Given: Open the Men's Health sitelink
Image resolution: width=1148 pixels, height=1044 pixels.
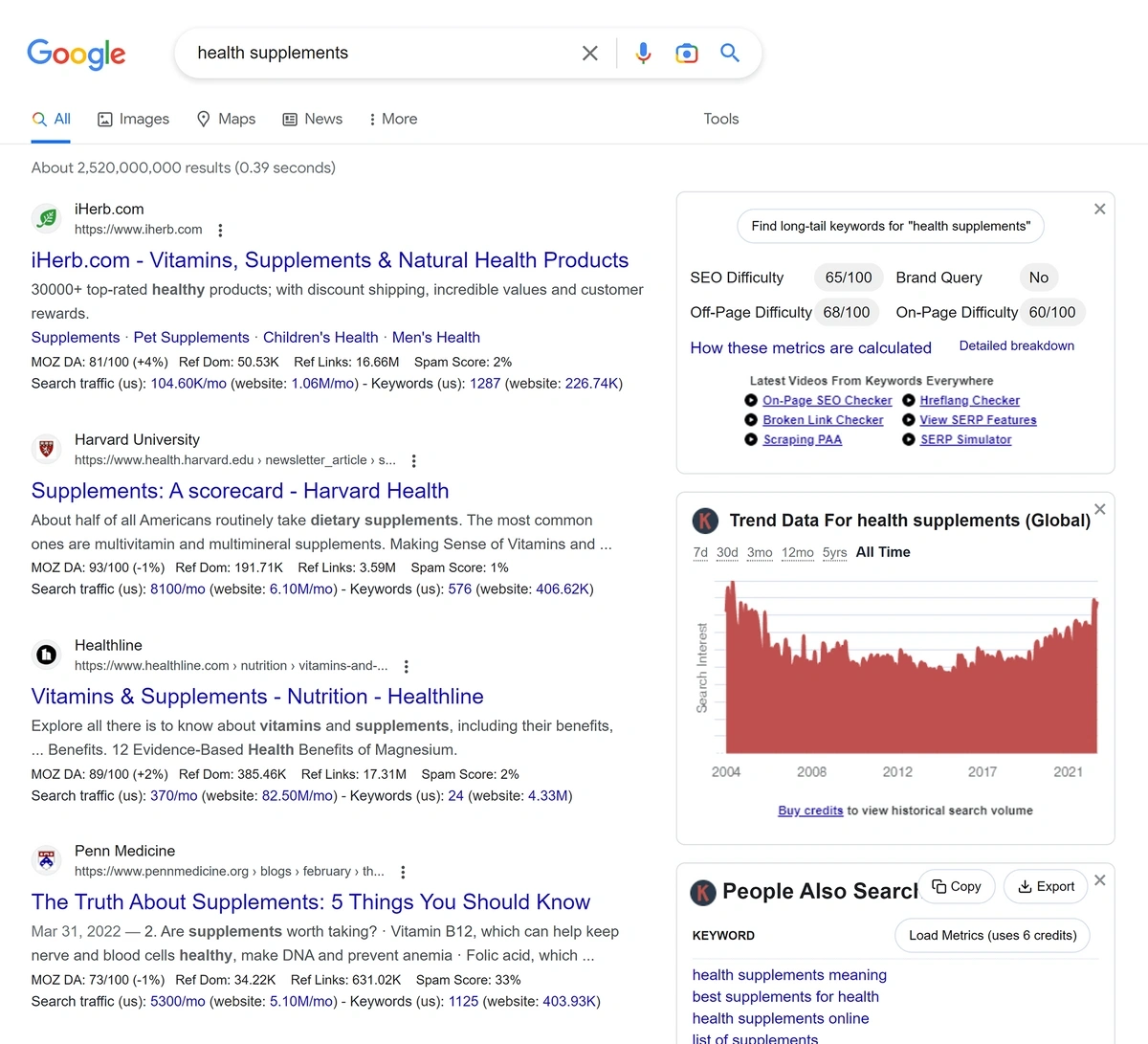Looking at the screenshot, I should pyautogui.click(x=436, y=337).
